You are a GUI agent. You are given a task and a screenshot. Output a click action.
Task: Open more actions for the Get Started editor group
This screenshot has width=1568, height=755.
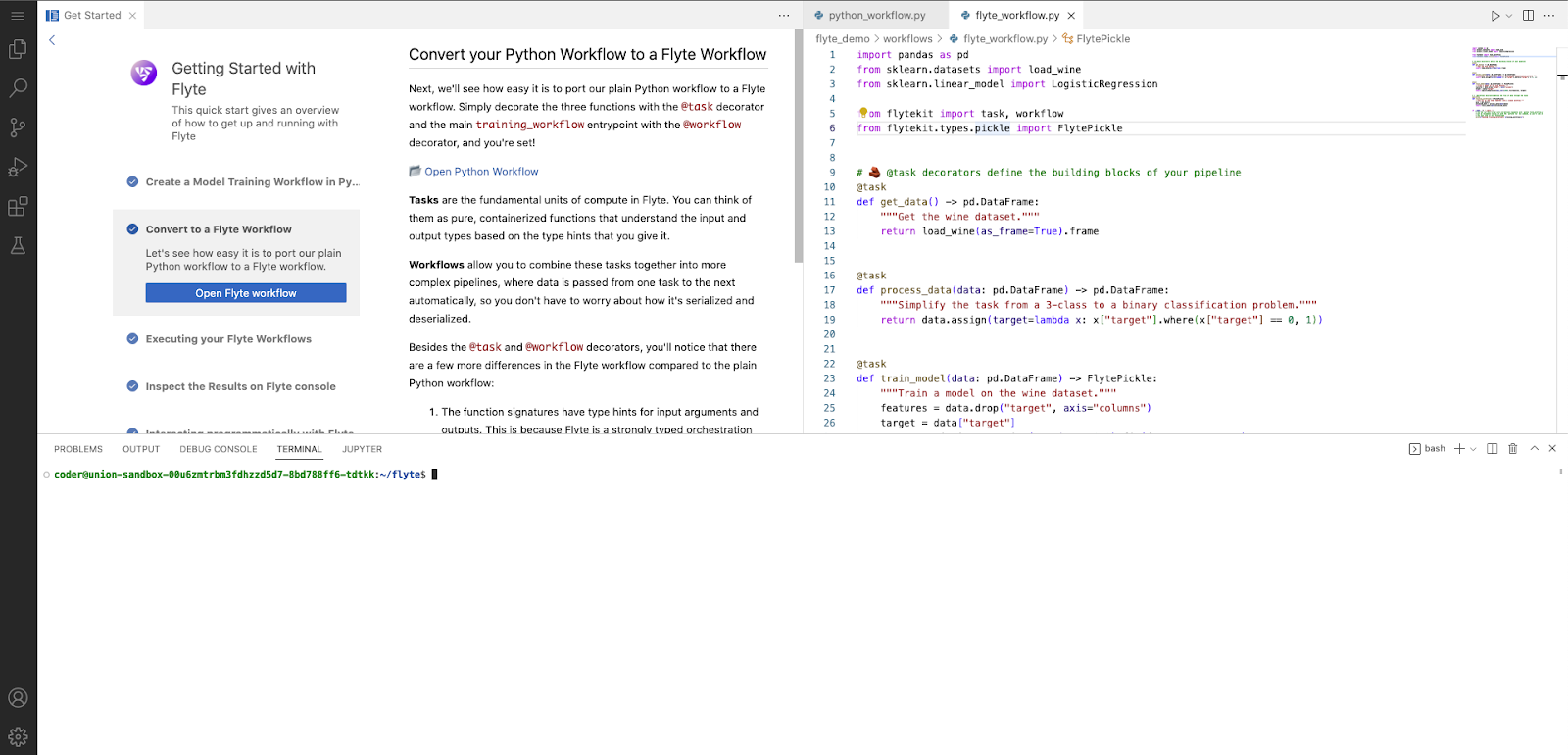pyautogui.click(x=784, y=16)
